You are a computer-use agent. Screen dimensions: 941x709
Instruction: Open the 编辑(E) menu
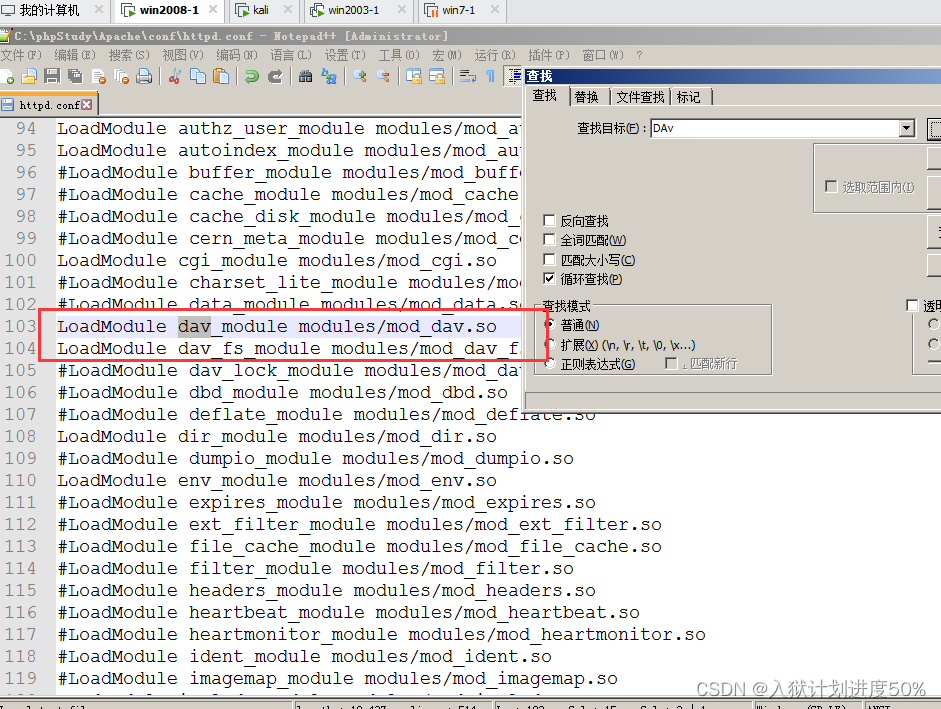75,55
